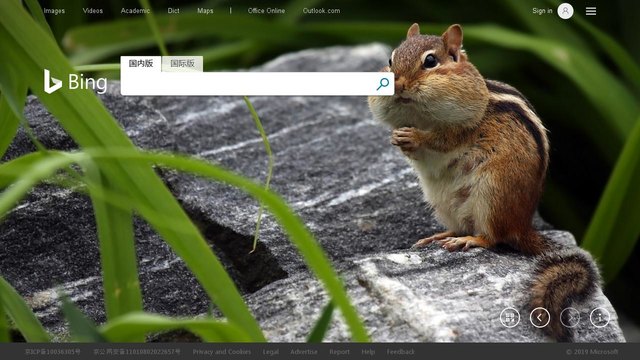This screenshot has height=360, width=640.
Task: Open Maps from the top navigation
Action: click(205, 11)
